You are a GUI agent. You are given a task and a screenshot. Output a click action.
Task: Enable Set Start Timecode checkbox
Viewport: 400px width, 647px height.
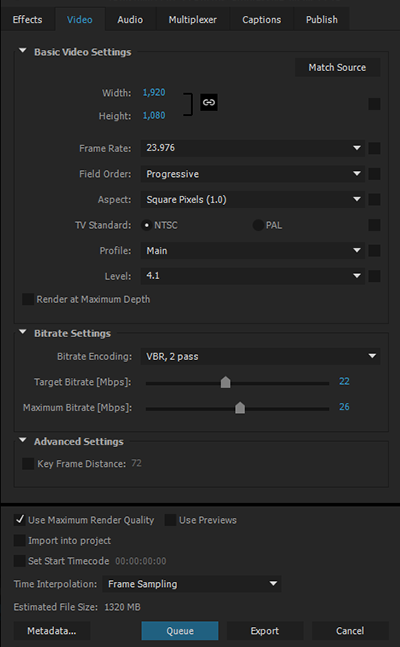click(20, 561)
